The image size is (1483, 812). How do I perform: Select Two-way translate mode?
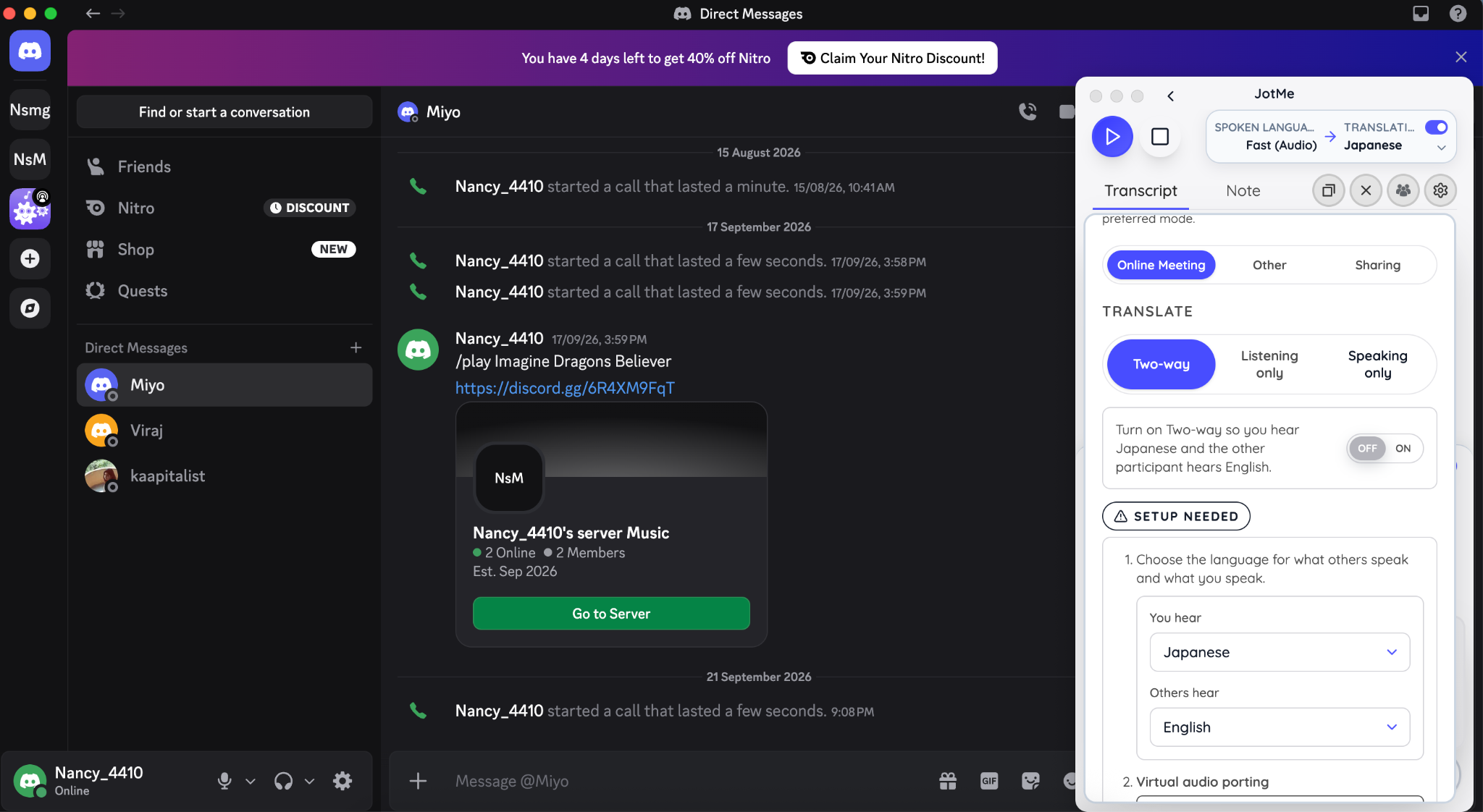[1161, 364]
